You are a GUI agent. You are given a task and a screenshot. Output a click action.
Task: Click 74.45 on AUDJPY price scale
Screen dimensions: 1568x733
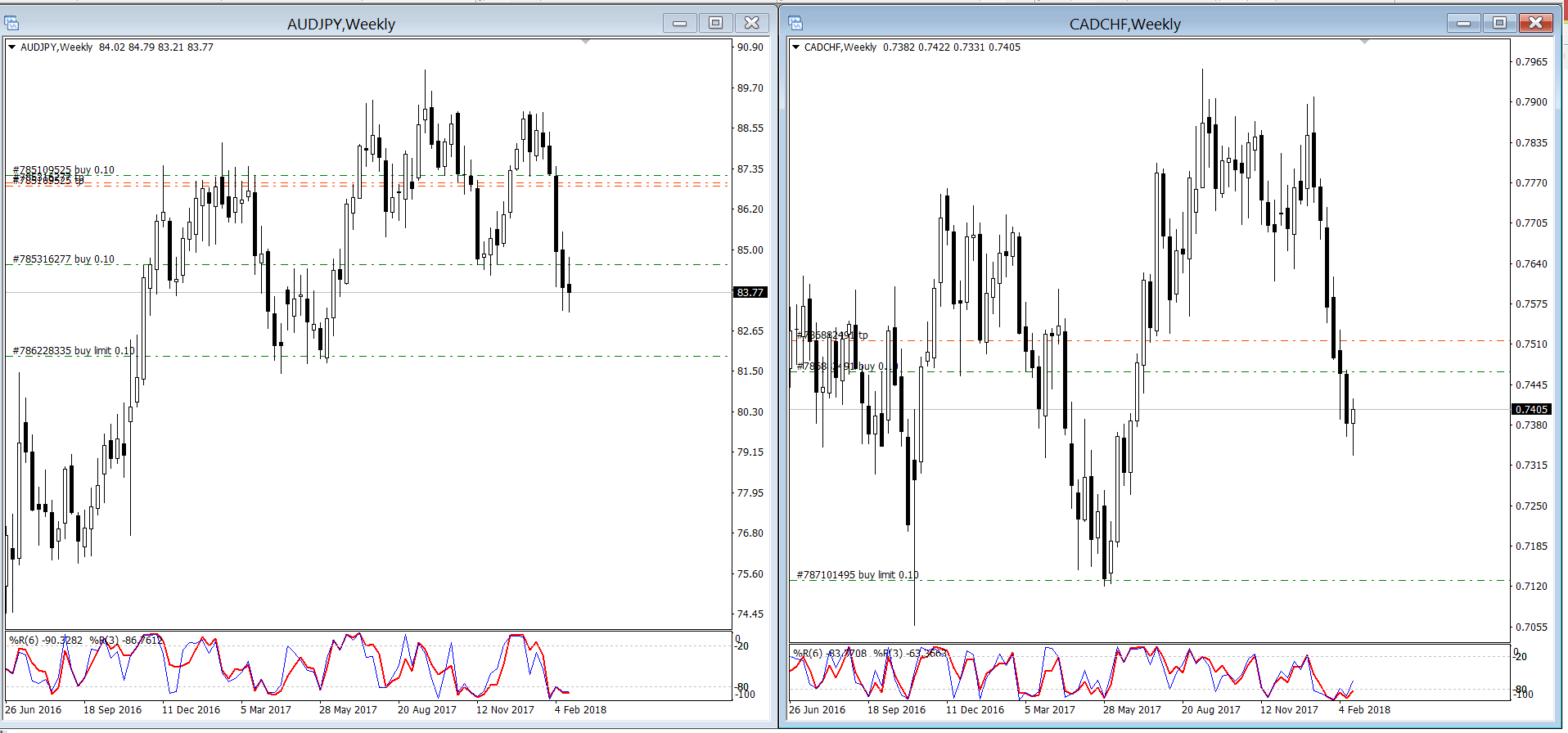(750, 614)
